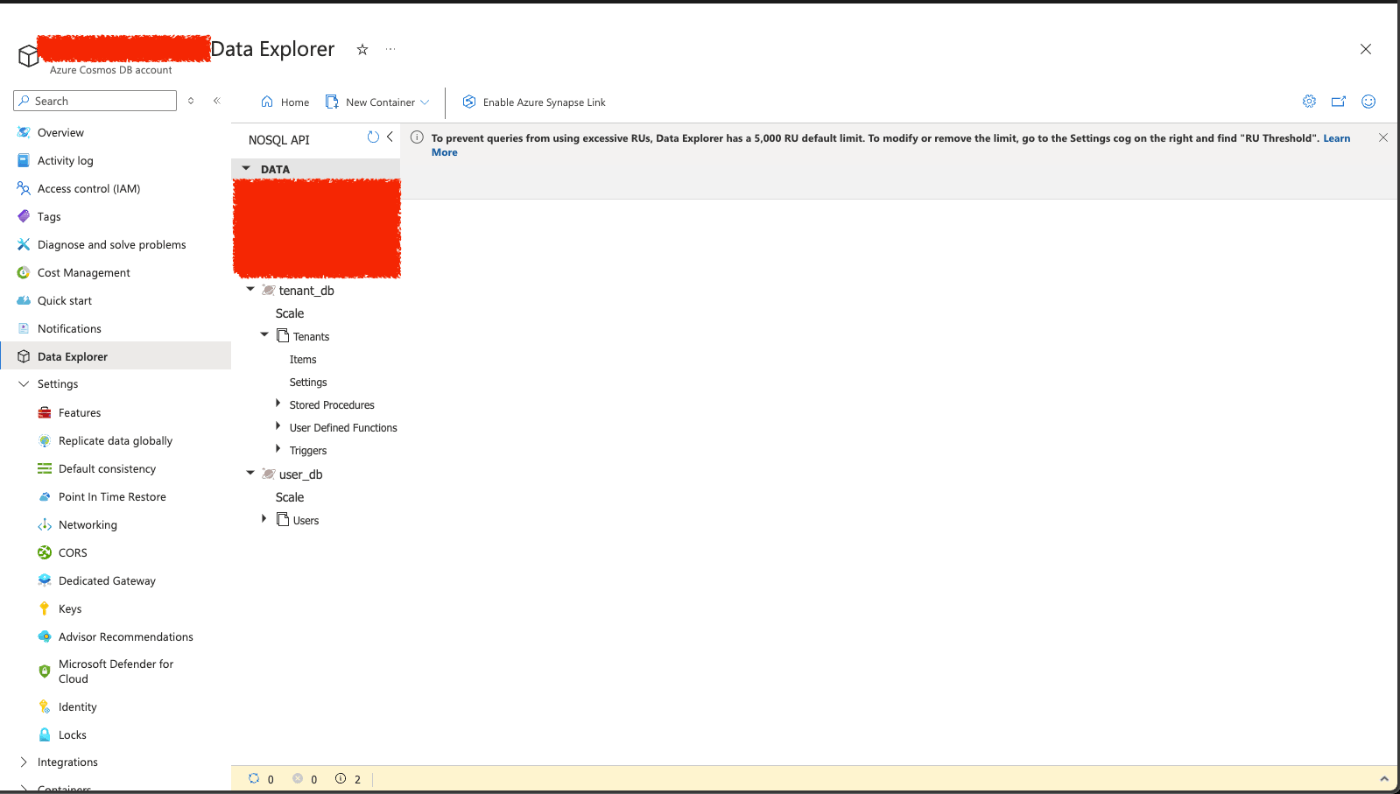This screenshot has width=1400, height=794.
Task: Select the Users container label
Action: (x=306, y=520)
